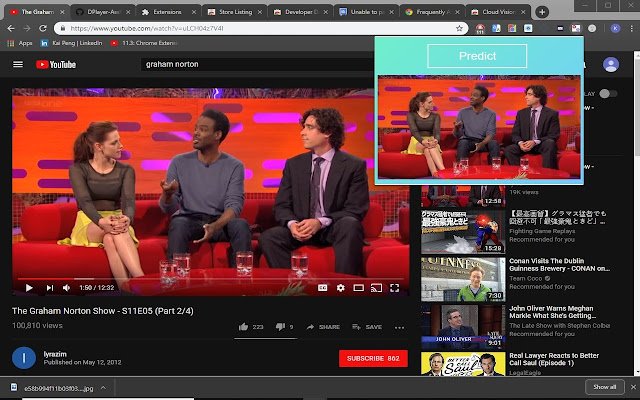Switch to the Frequently Asked tab
The height and width of the screenshot is (400, 640).
point(431,12)
